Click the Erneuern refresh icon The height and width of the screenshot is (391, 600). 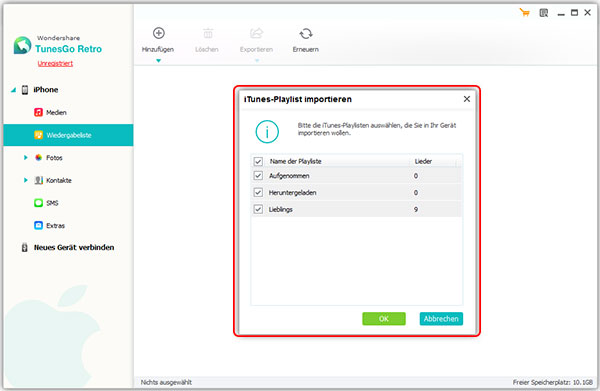click(x=306, y=34)
